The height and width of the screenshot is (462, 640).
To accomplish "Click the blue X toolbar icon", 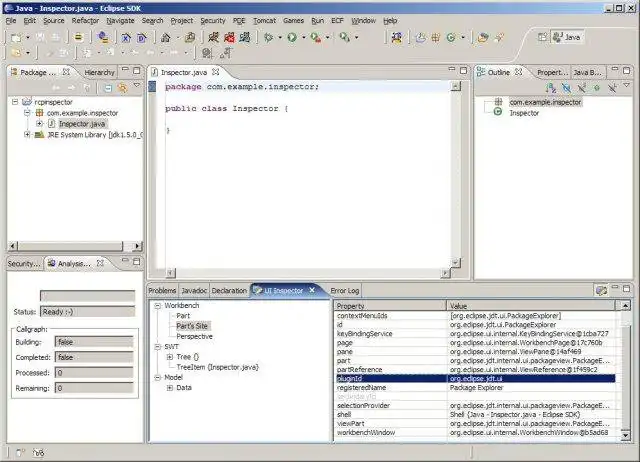I will click(x=126, y=38).
